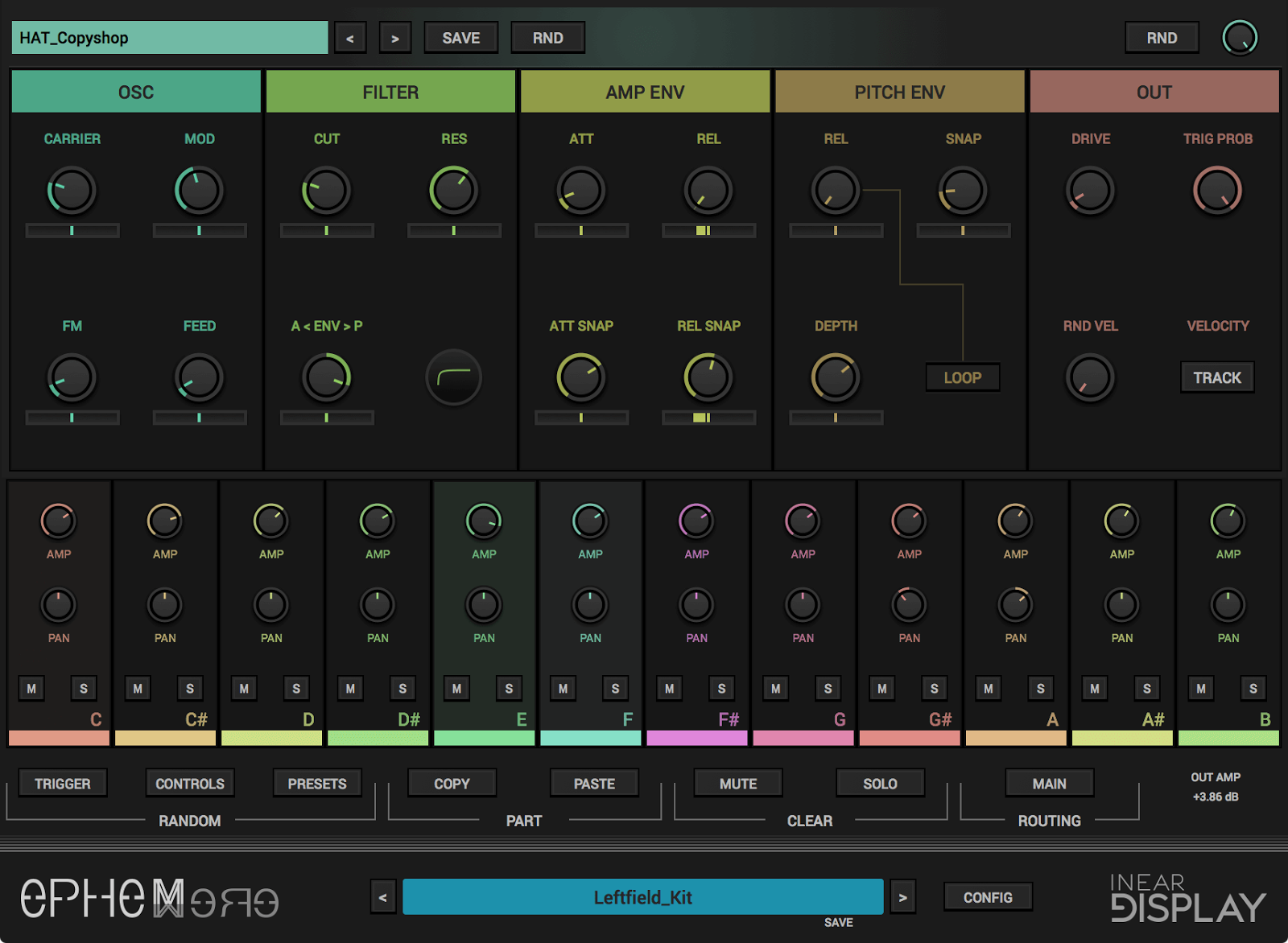Click the slider under the amp REL knob
The height and width of the screenshot is (943, 1288).
pyautogui.click(x=708, y=231)
